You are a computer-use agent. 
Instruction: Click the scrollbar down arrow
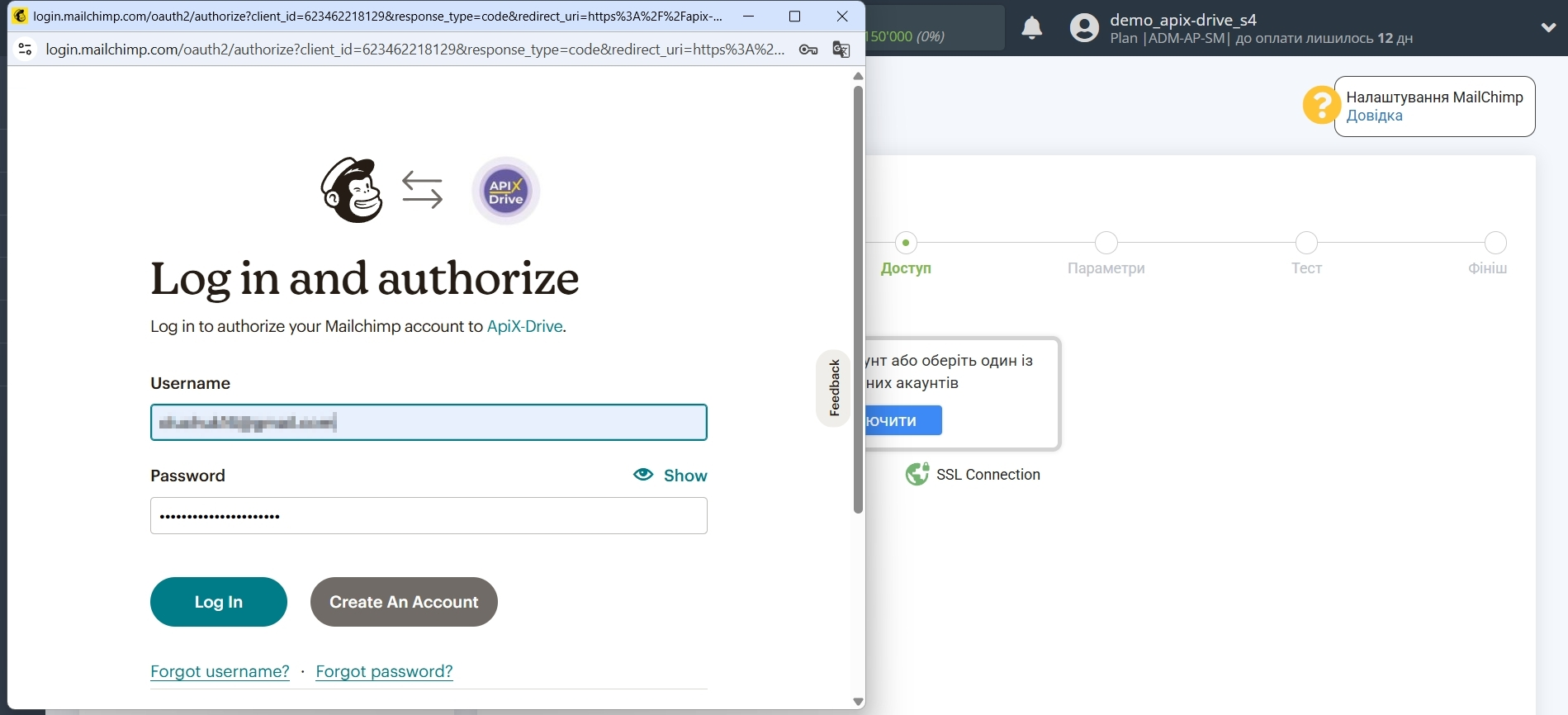click(x=858, y=702)
